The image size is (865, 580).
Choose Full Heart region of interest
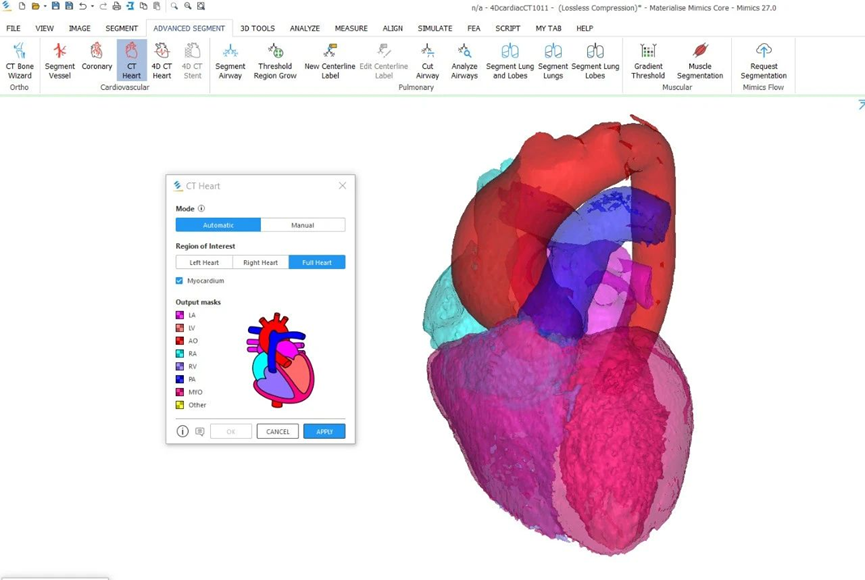[317, 262]
